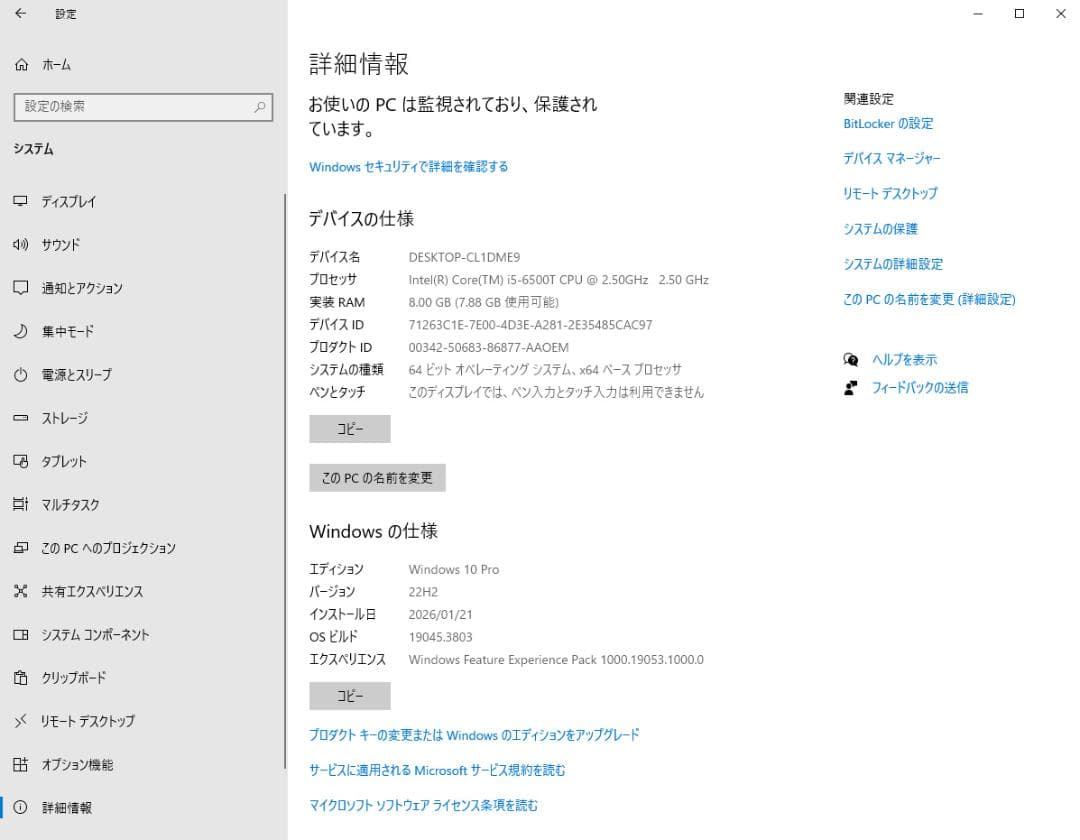Select version value 22H2
The height and width of the screenshot is (840, 1080).
point(423,592)
